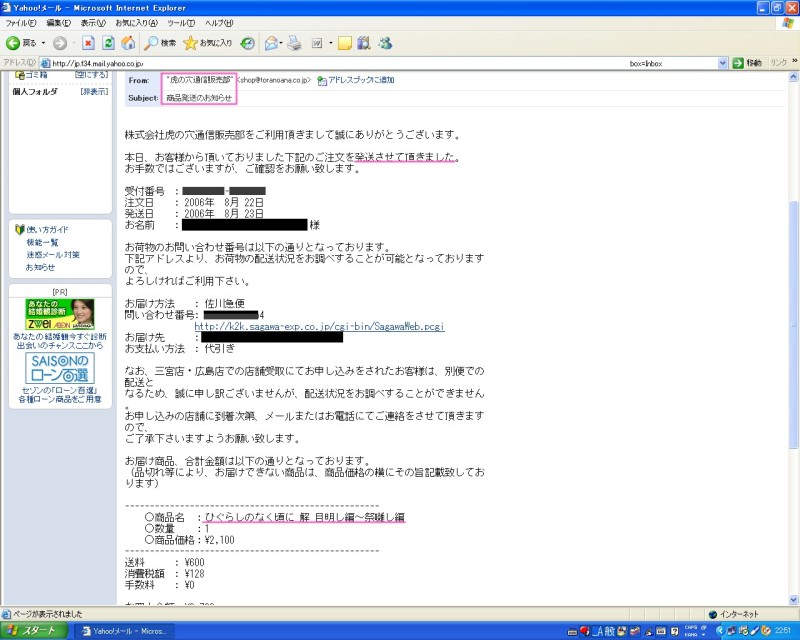Click the sender address shop@toranoana.co.jp
The height and width of the screenshot is (640, 800).
click(274, 80)
